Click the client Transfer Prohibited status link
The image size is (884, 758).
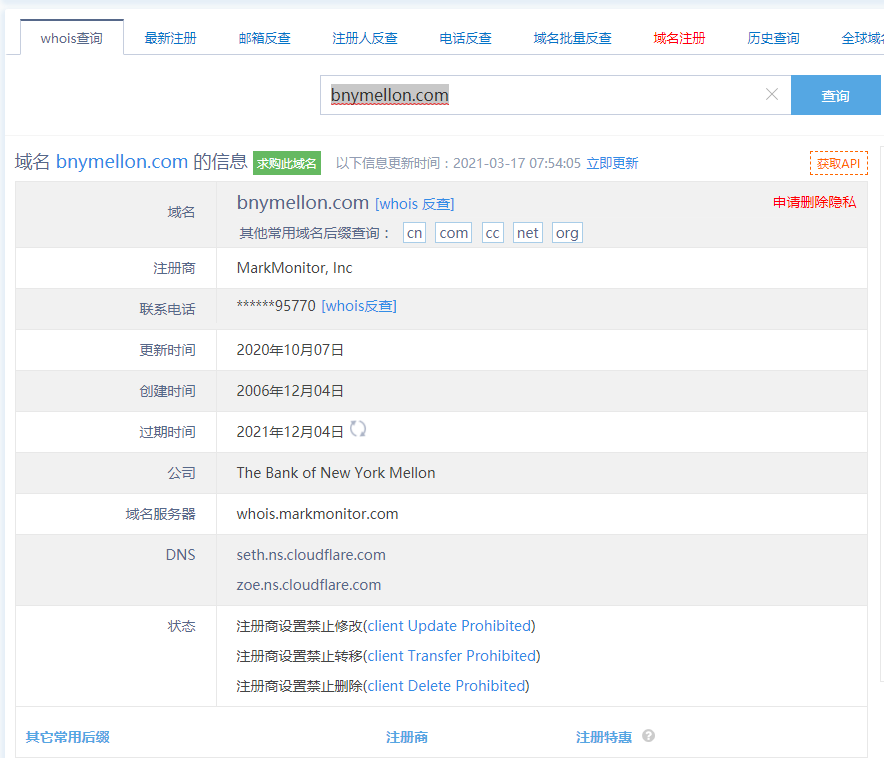pos(452,656)
